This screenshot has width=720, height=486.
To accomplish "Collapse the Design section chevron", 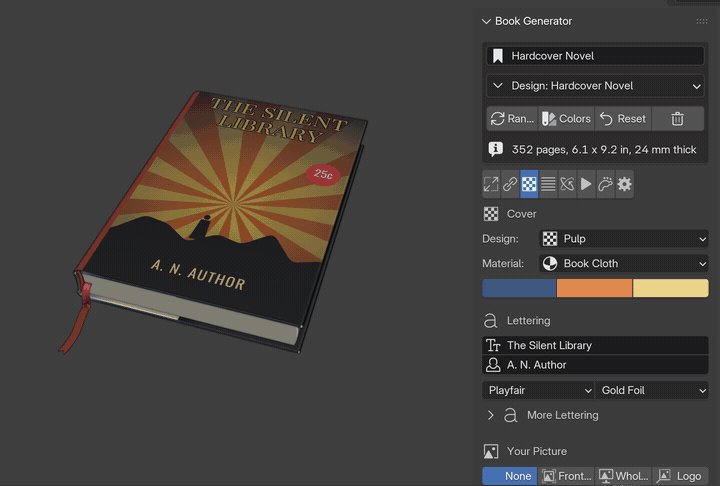I will pos(498,86).
